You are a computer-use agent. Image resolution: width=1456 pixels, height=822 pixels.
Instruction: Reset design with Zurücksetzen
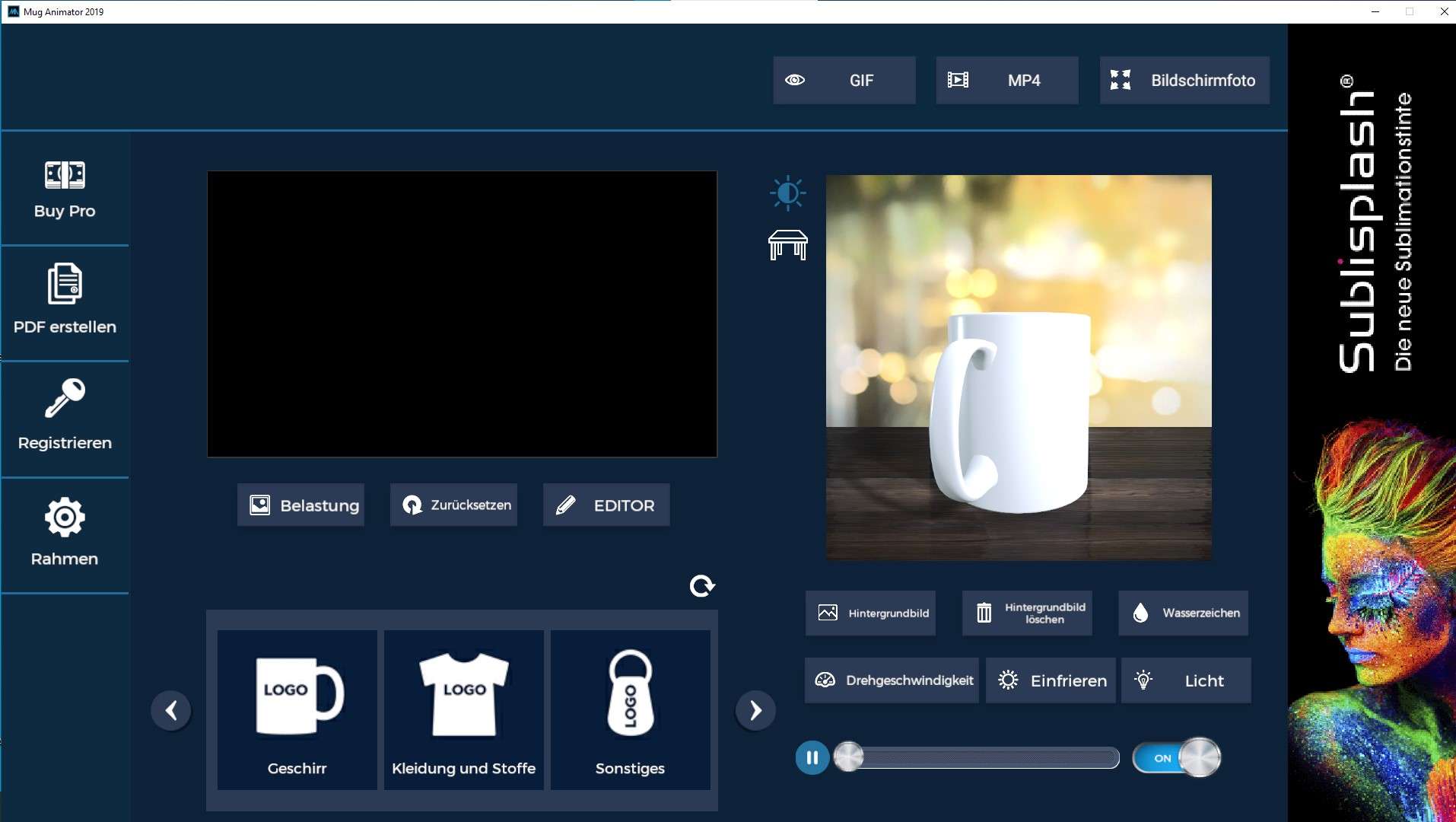[453, 505]
